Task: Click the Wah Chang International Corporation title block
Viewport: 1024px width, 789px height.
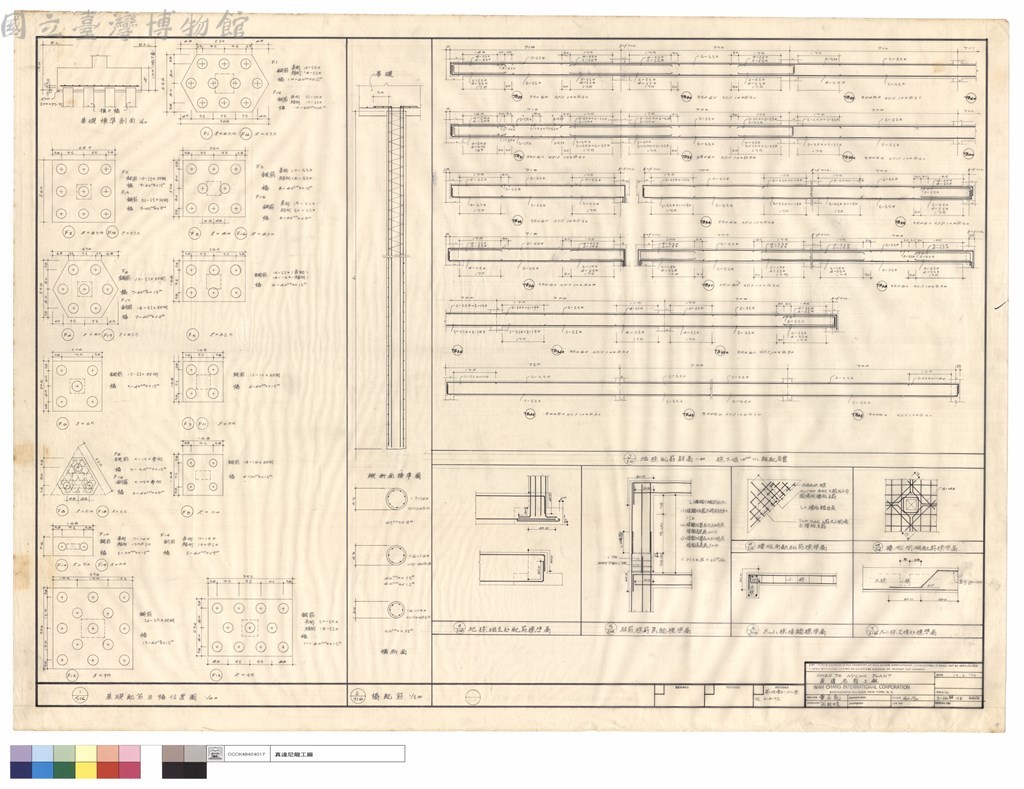Action: point(894,684)
